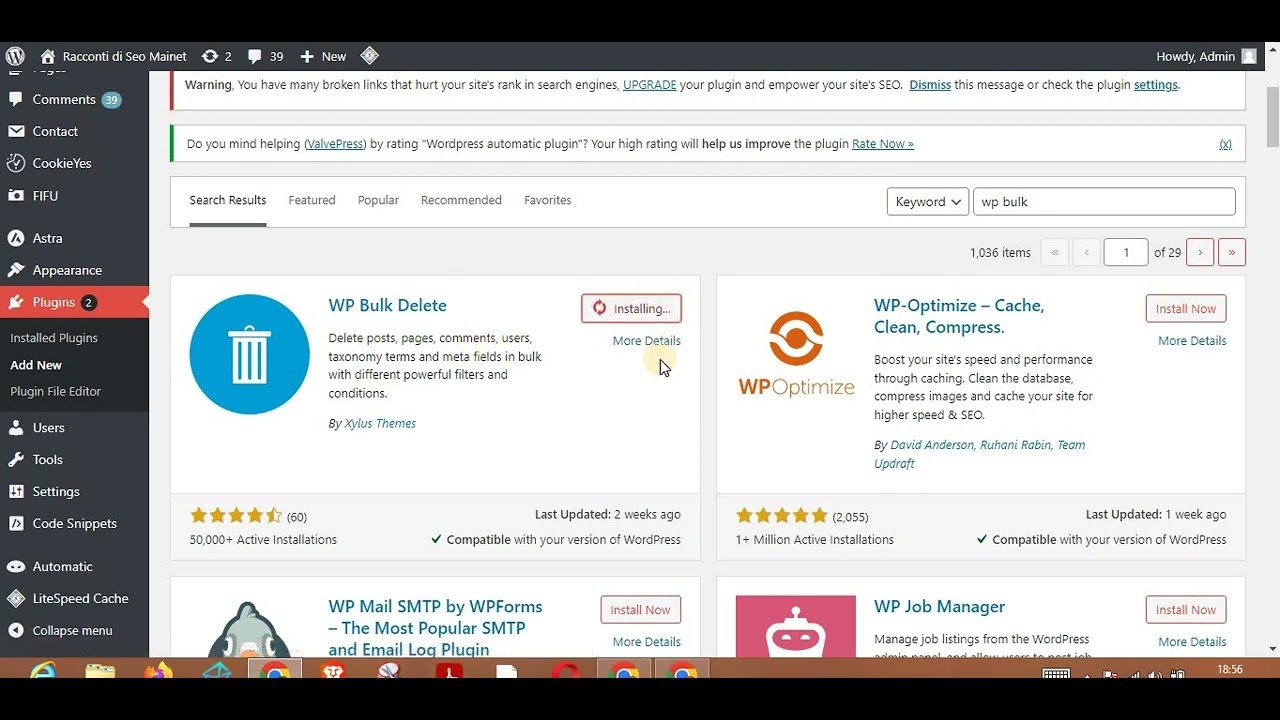
Task: Open Plugin File Editor
Action: 55,391
